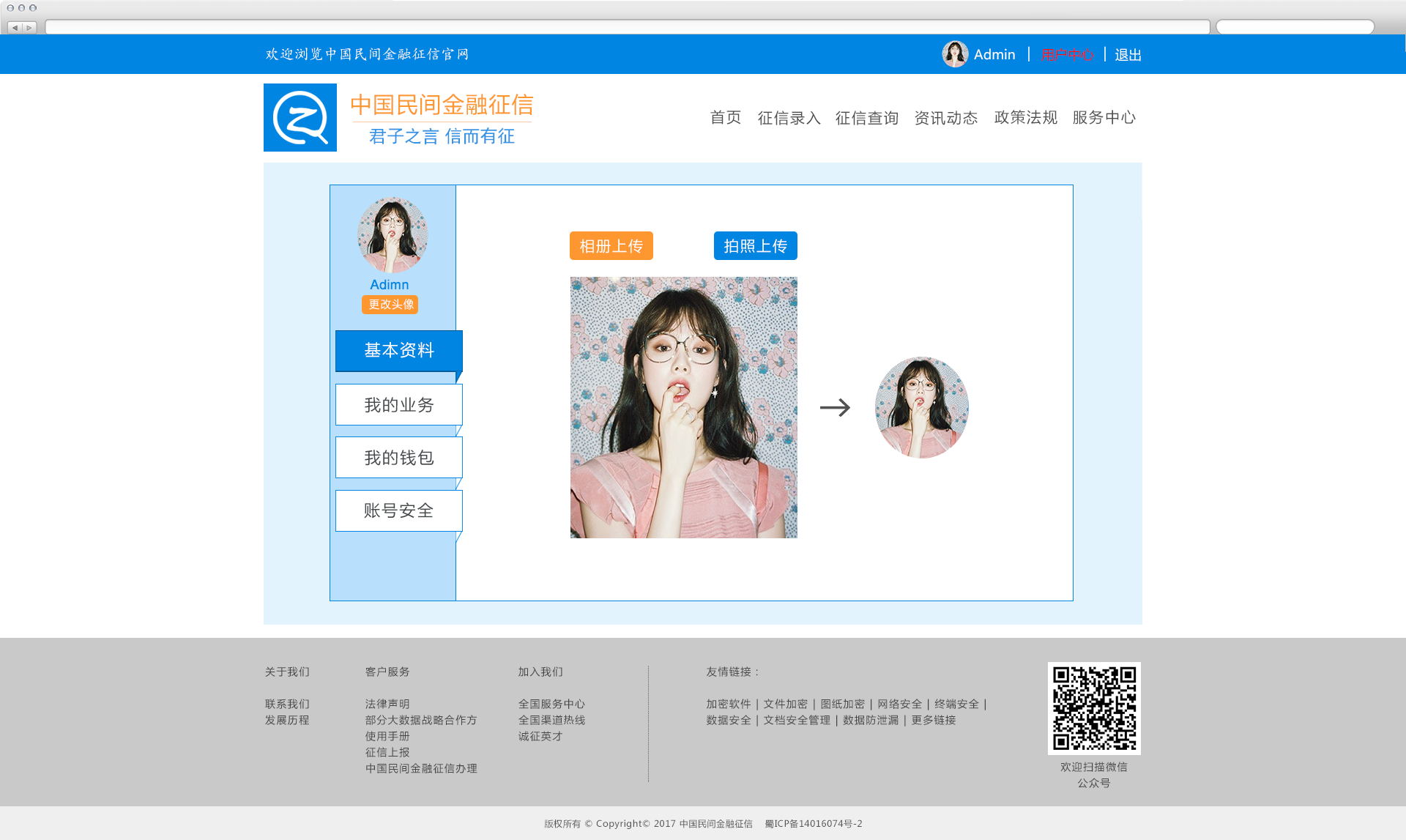Click the sidebar profile avatar
Image resolution: width=1406 pixels, height=840 pixels.
click(x=393, y=235)
